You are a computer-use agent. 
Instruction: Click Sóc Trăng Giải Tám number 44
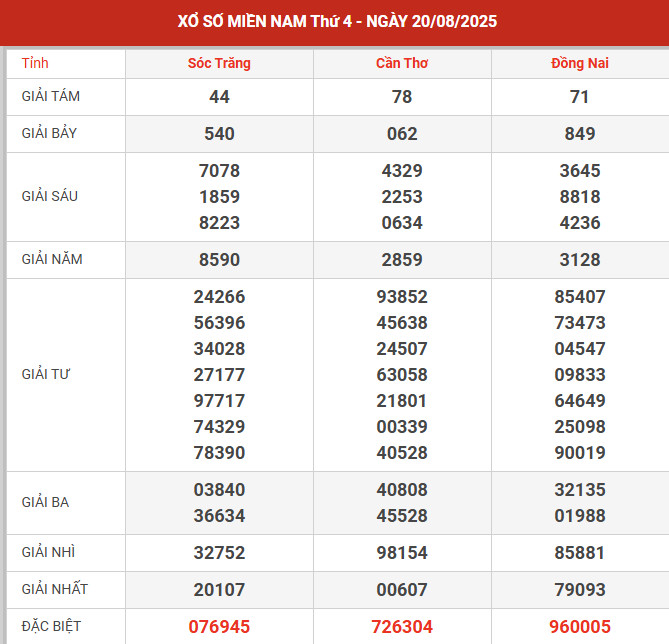coord(219,97)
